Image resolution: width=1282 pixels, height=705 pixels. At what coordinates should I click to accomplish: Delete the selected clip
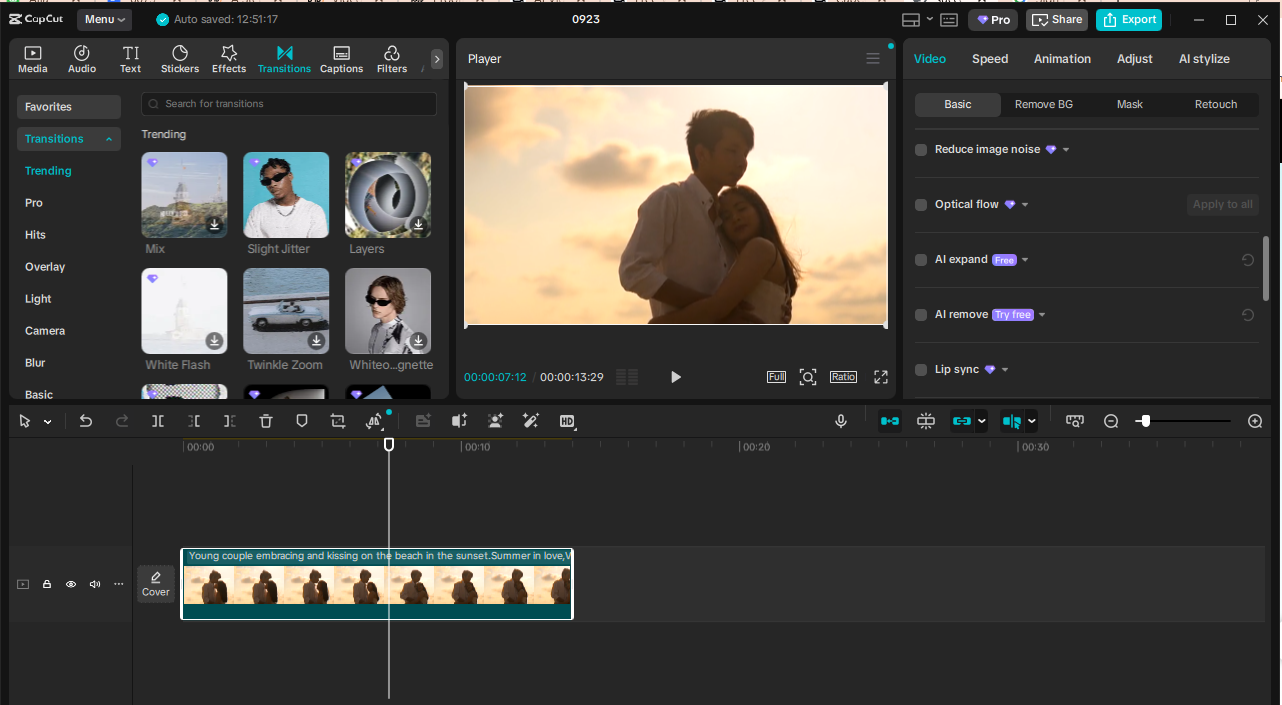point(265,421)
